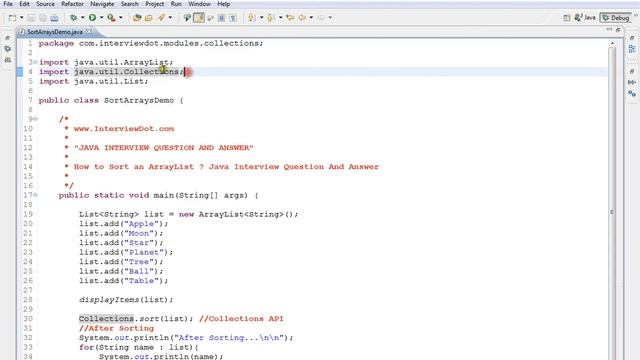Collapse the comment block at line 9

coord(35,119)
